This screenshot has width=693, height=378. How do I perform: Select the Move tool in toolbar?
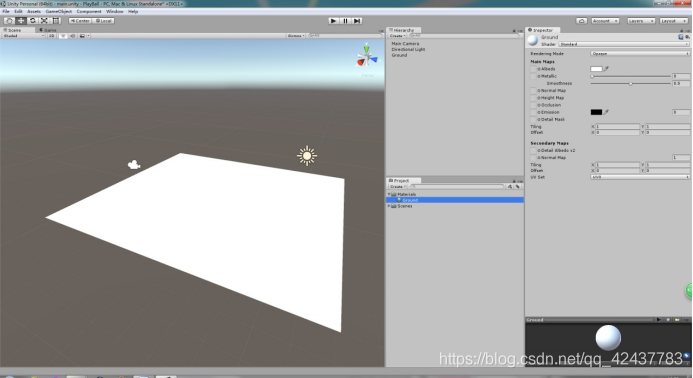[x=21, y=21]
